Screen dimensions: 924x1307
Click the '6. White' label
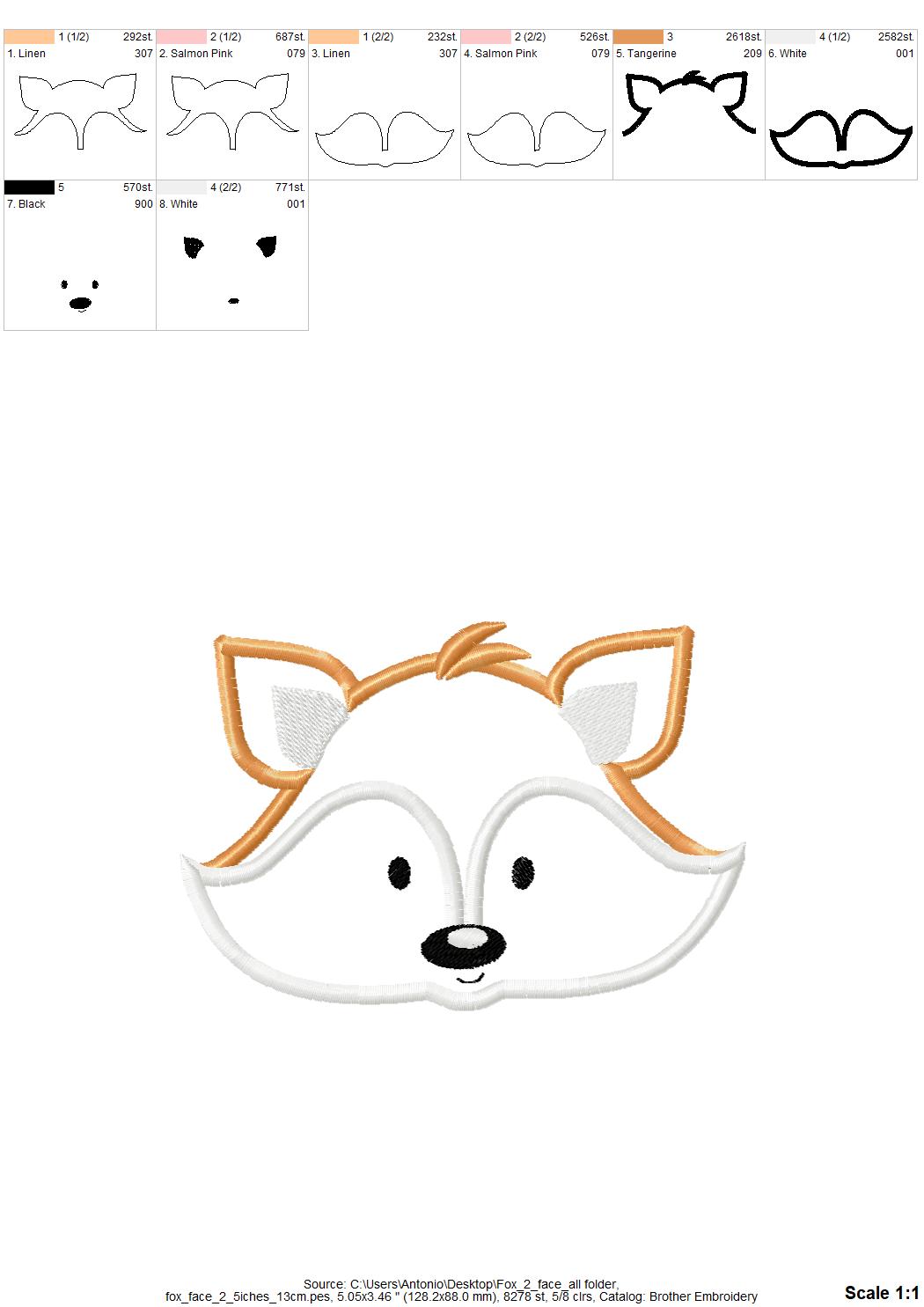click(788, 54)
